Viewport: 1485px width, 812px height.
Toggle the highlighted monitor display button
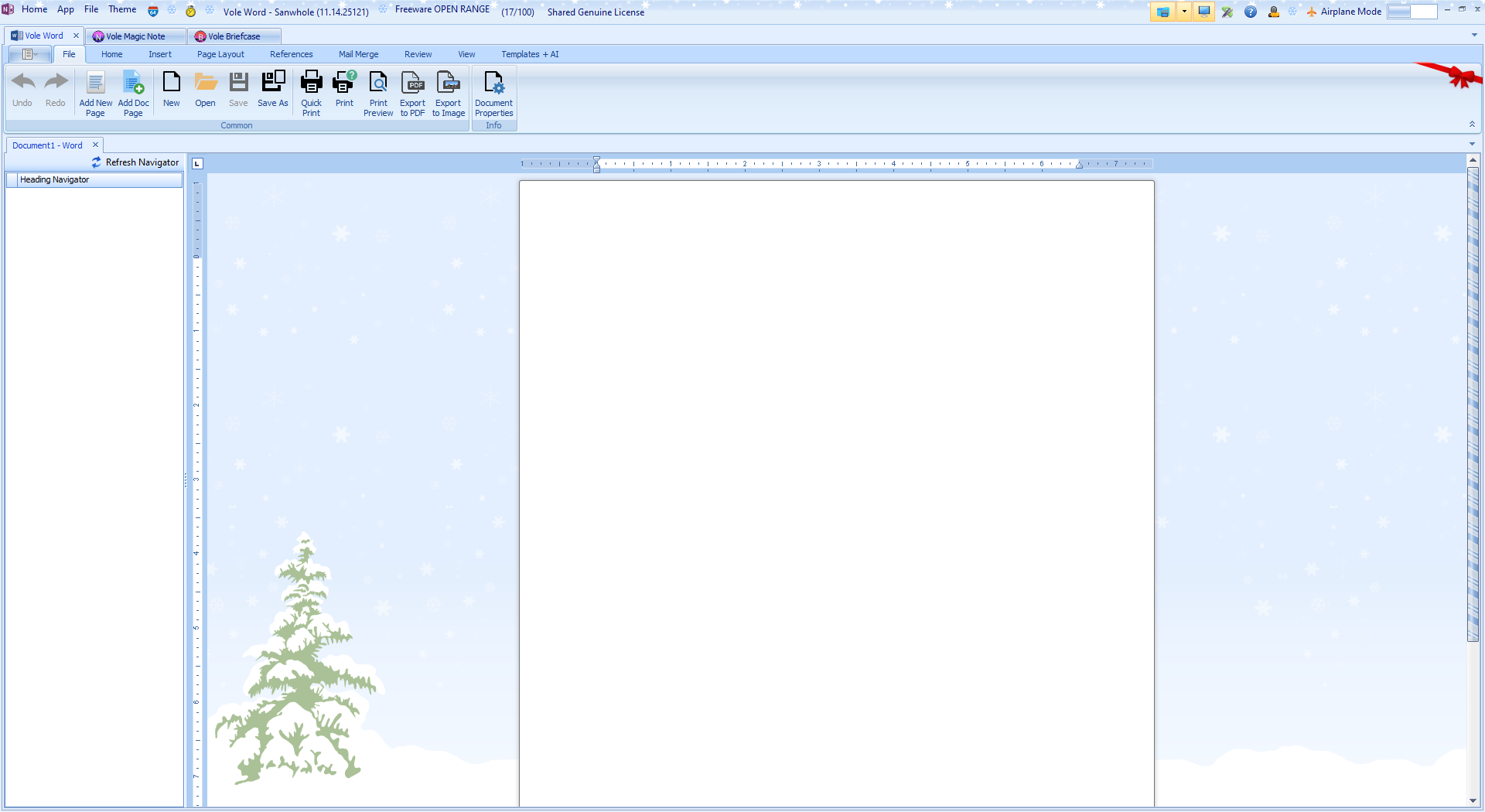coord(1204,12)
